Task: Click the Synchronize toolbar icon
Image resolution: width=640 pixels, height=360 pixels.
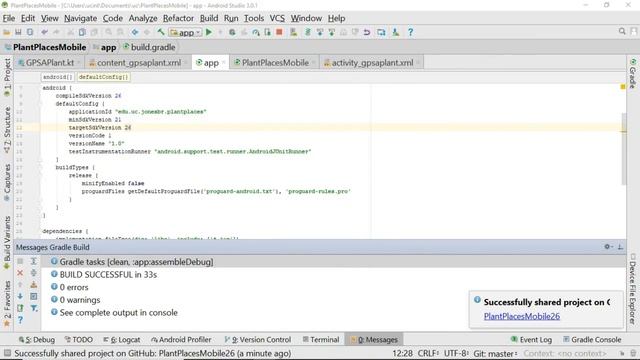Action: (x=30, y=32)
